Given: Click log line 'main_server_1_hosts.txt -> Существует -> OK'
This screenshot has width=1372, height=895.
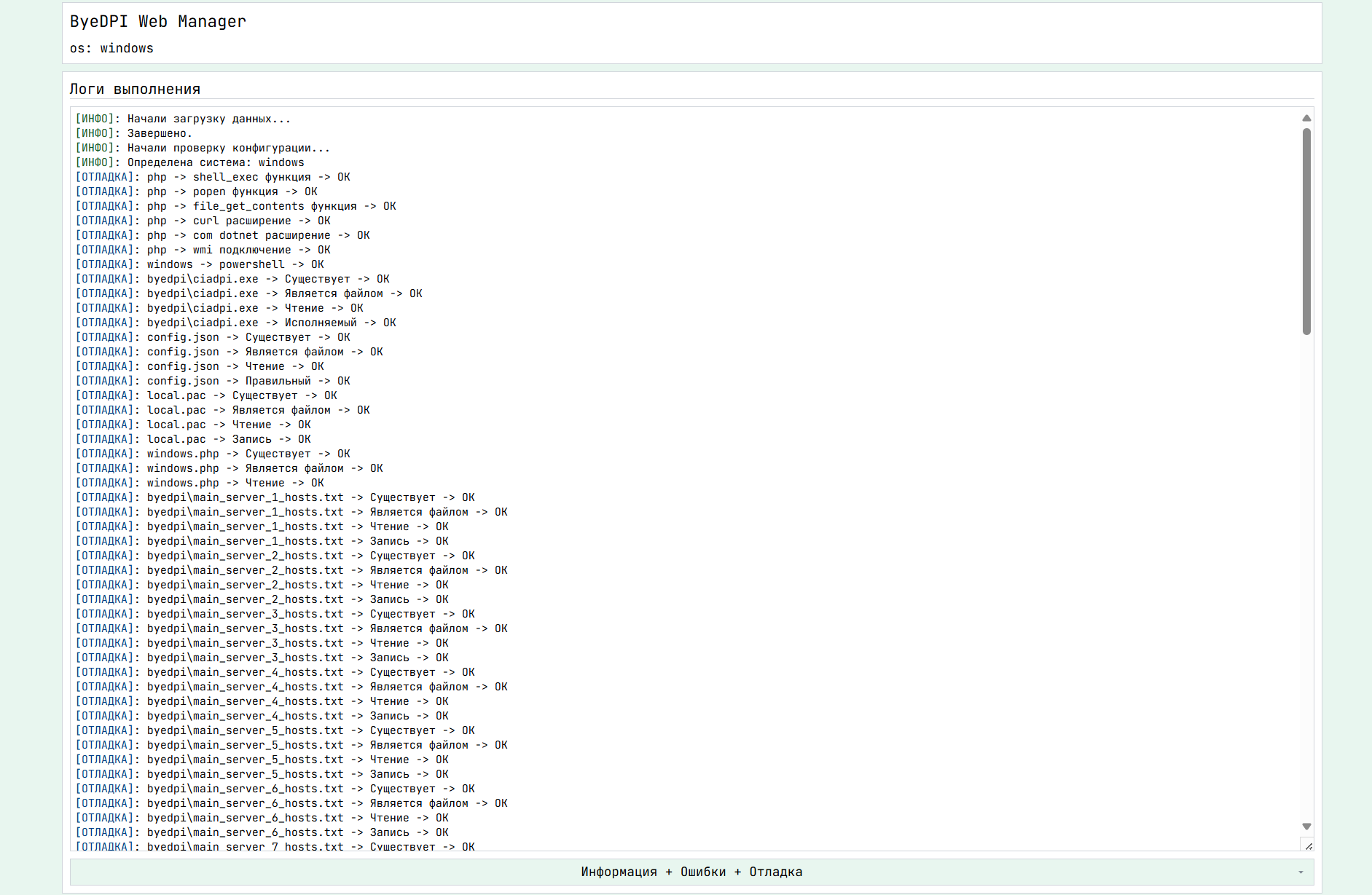Looking at the screenshot, I should coord(275,497).
